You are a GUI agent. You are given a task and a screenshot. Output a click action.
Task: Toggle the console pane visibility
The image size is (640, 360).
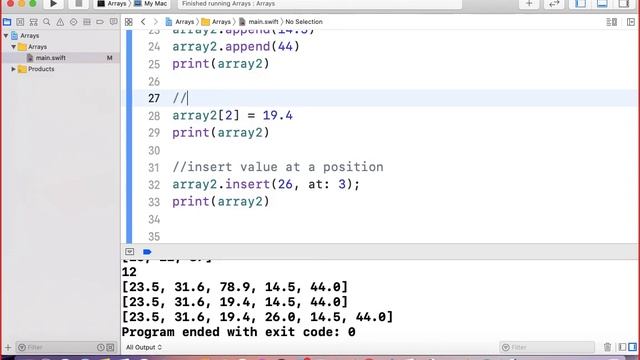[633, 347]
